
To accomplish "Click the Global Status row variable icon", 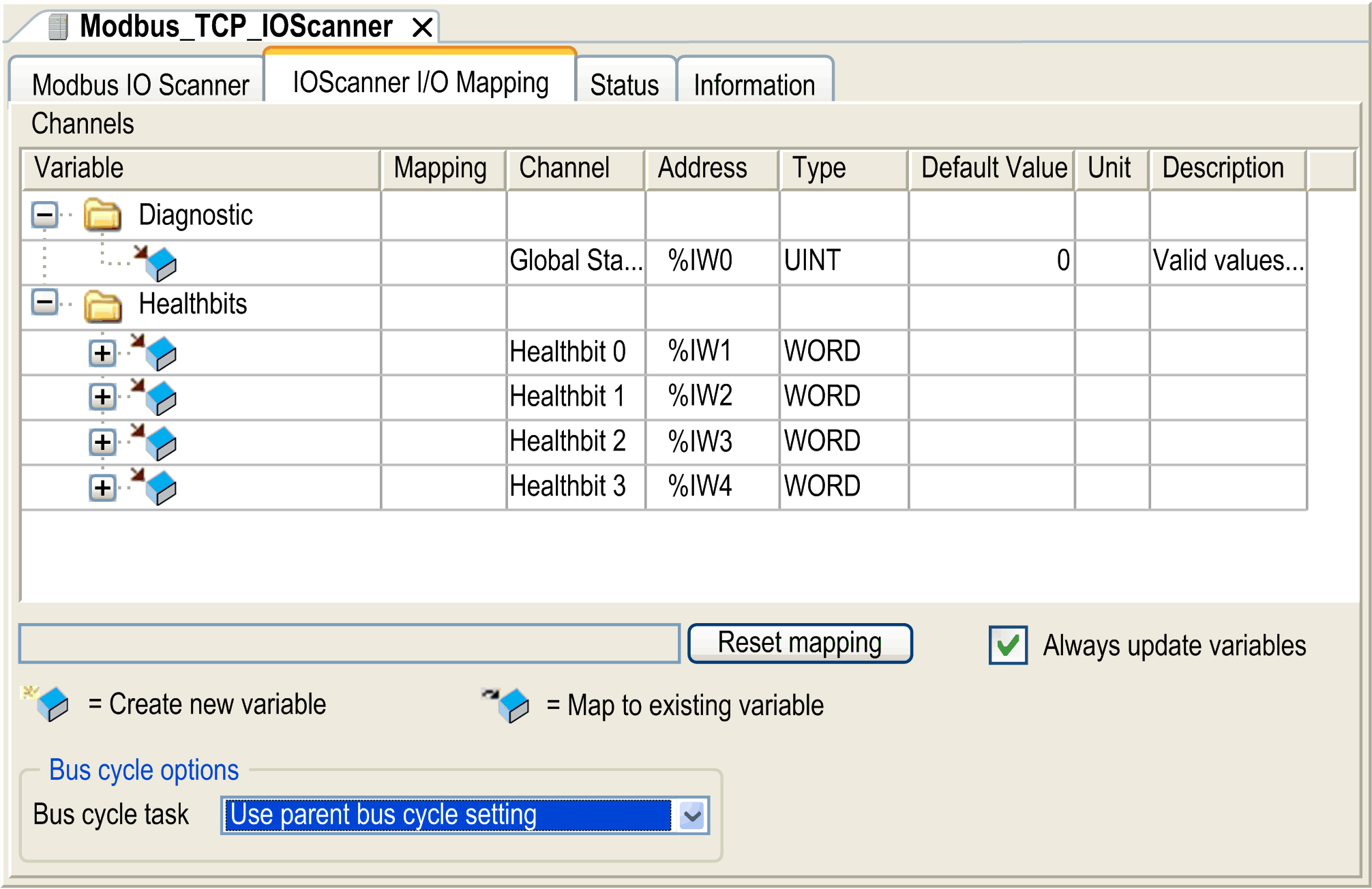I will (x=155, y=262).
